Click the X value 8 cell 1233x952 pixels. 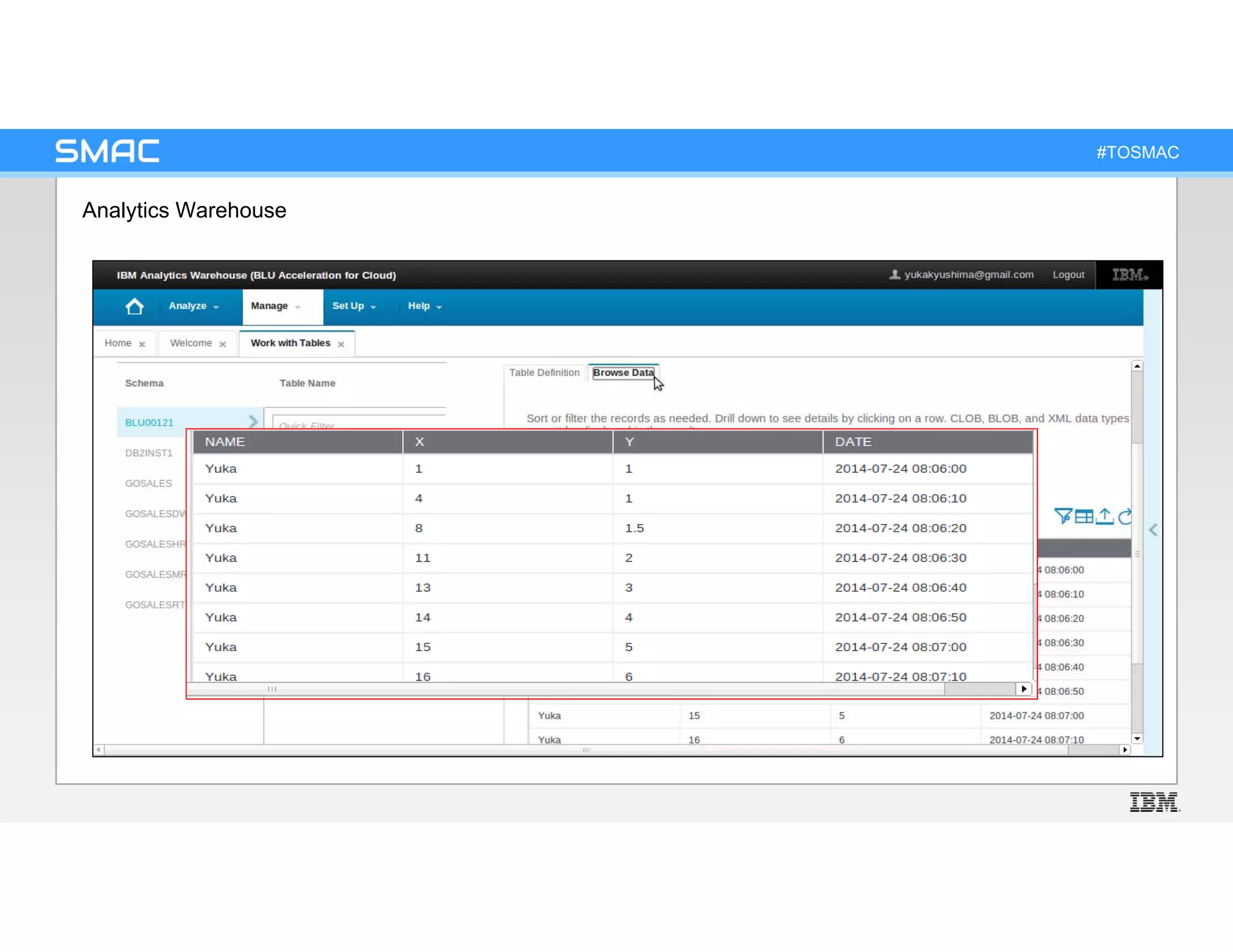coord(508,528)
